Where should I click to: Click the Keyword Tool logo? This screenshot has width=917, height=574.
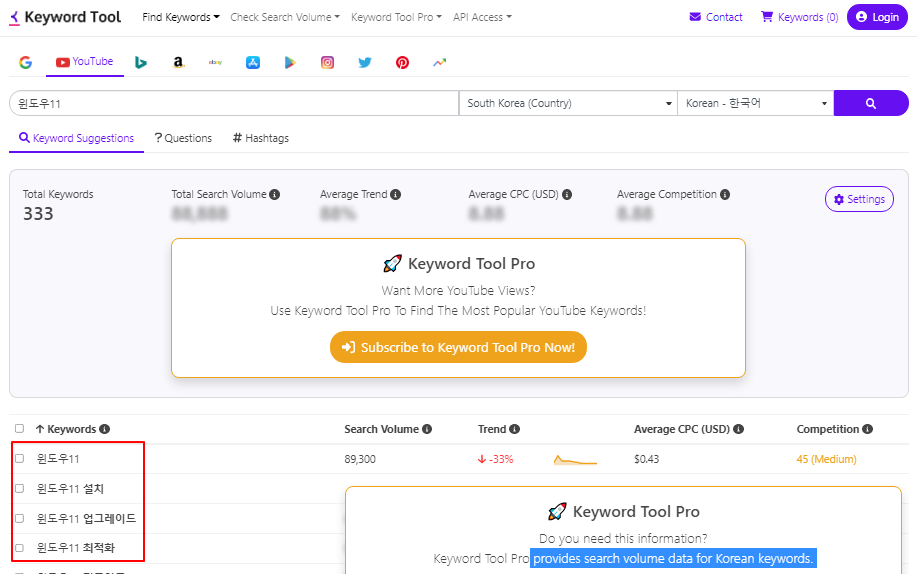tap(65, 17)
